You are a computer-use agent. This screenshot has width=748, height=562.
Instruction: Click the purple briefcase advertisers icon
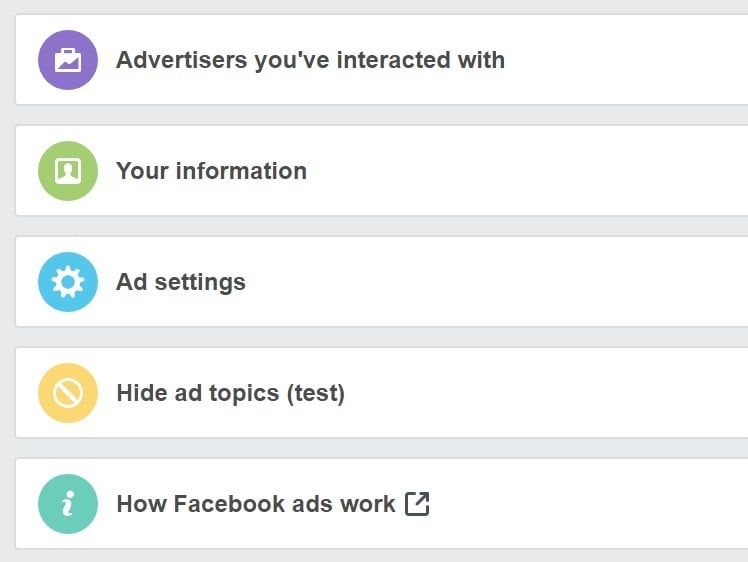point(68,60)
